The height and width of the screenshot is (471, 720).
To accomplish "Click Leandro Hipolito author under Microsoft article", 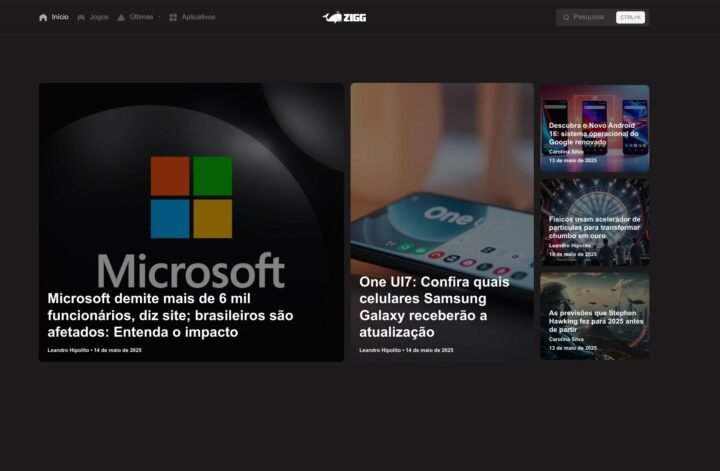I will coord(68,350).
